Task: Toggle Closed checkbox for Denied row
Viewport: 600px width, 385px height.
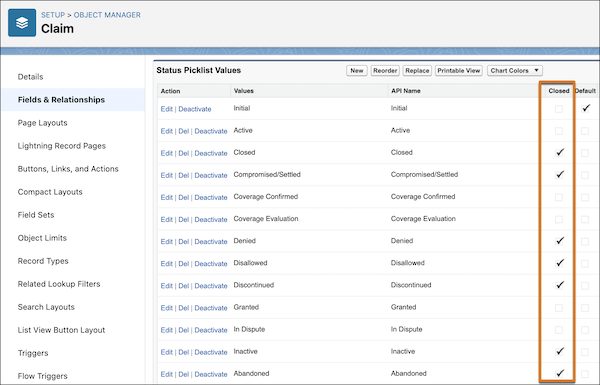Action: point(559,241)
